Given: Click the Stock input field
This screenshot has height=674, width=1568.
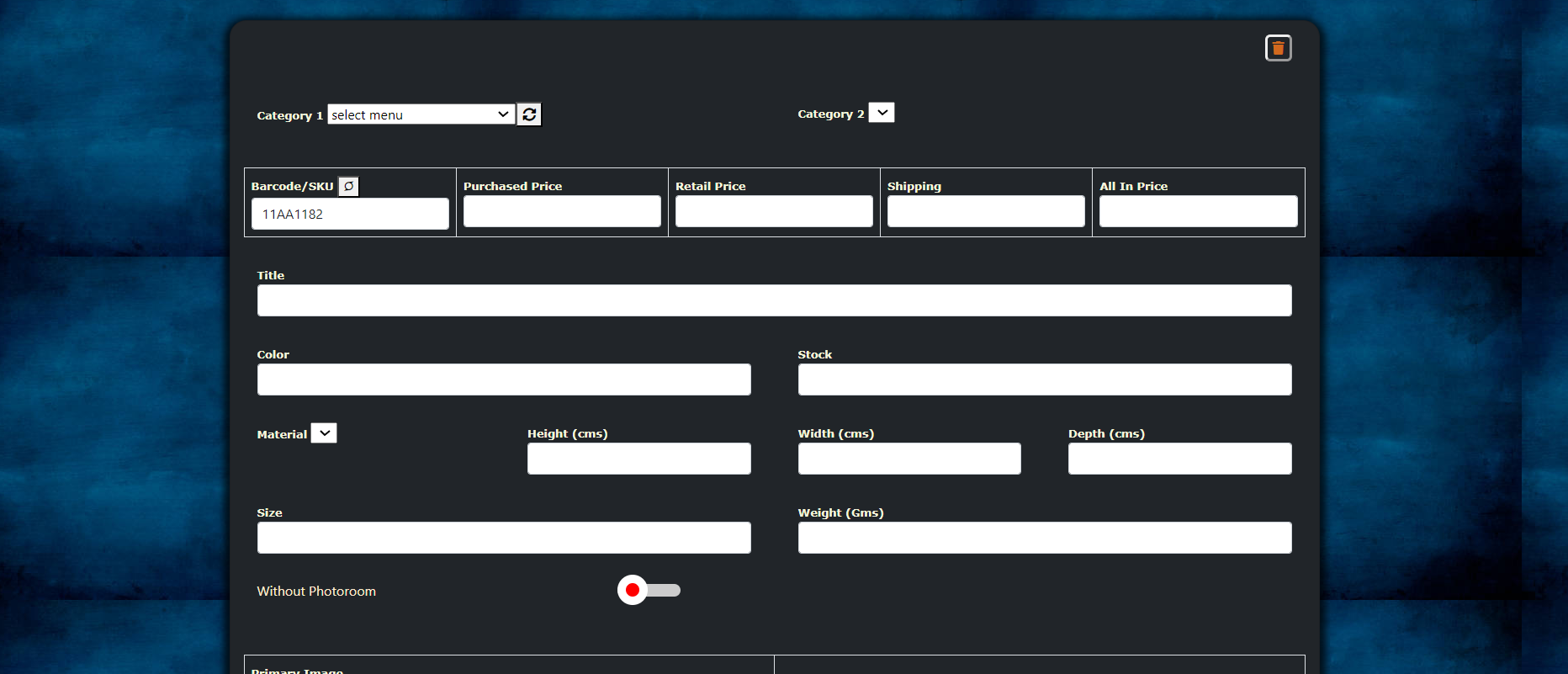Looking at the screenshot, I should (1045, 379).
